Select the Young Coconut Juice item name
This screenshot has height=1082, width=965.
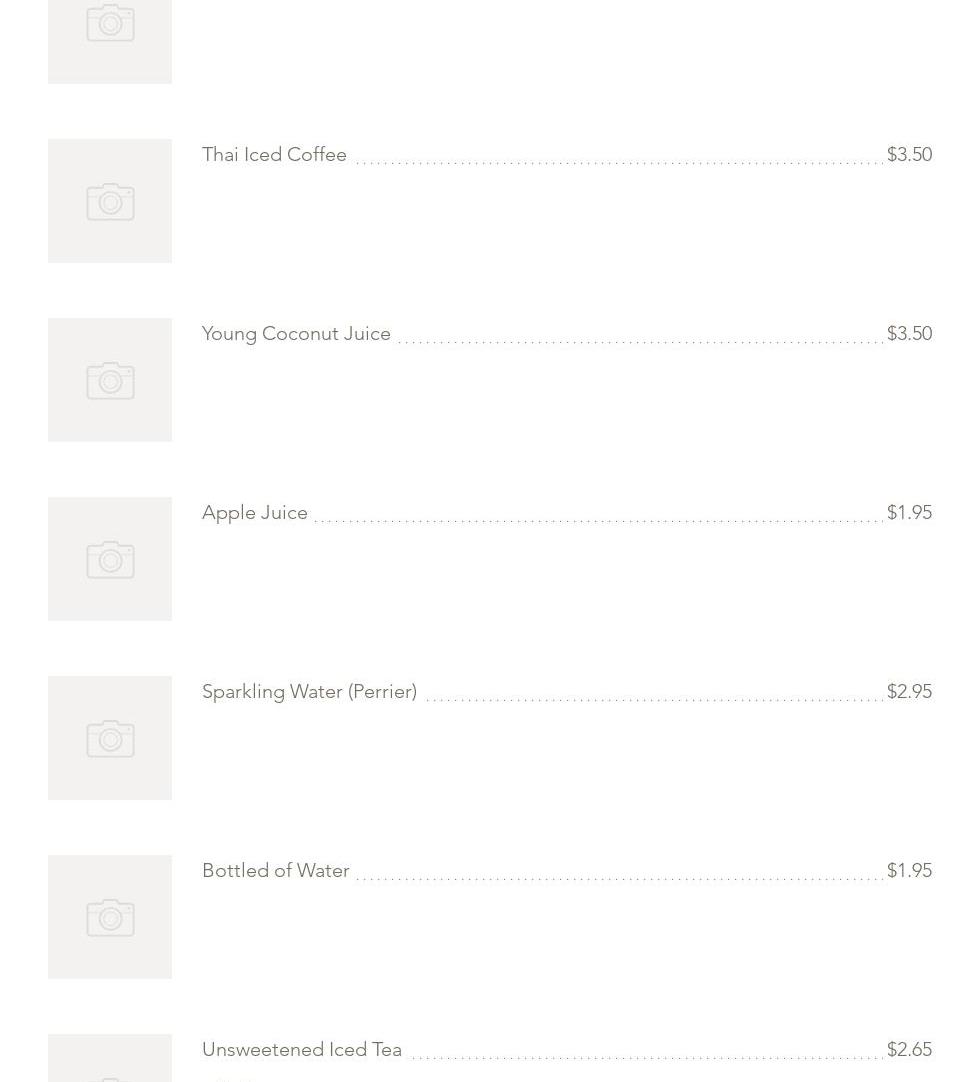(x=296, y=334)
